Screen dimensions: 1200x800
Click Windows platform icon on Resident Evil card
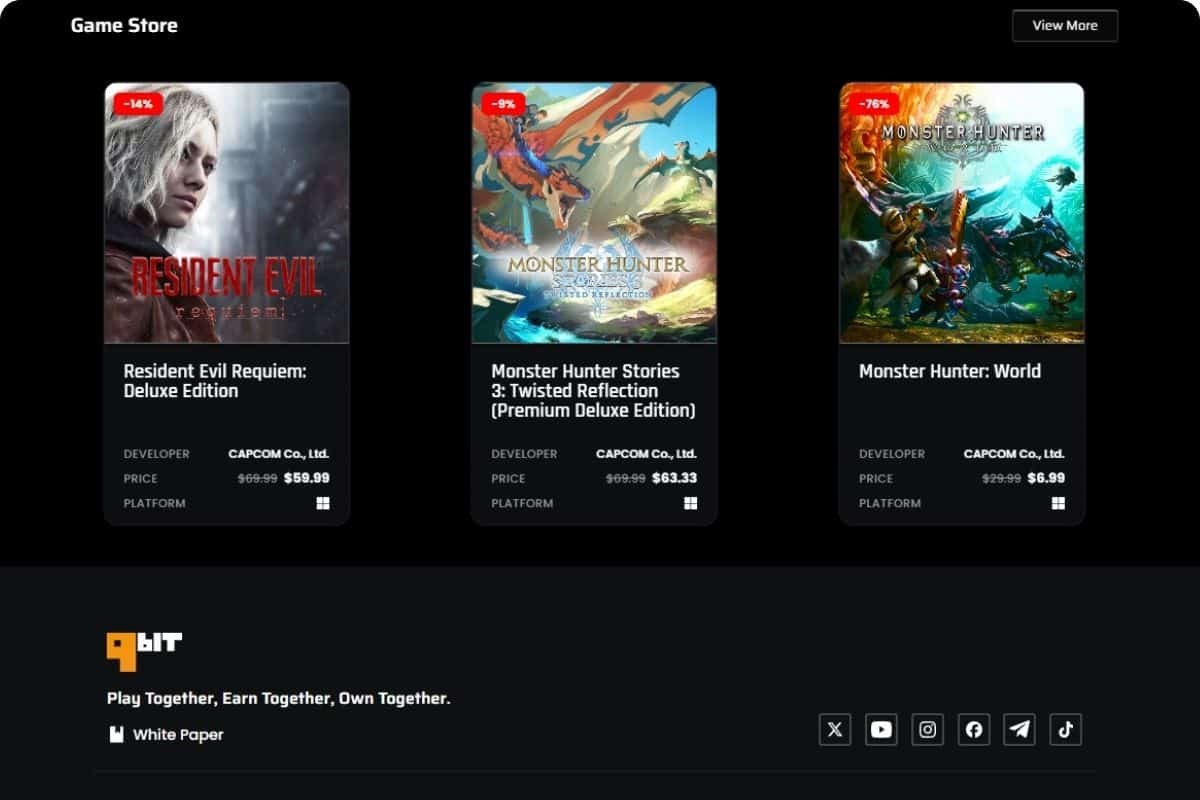322,503
